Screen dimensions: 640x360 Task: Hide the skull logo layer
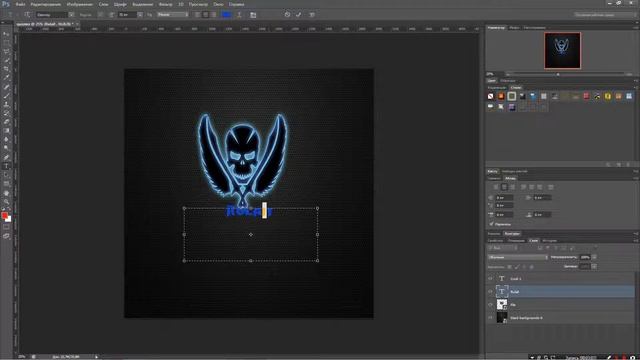coord(490,304)
